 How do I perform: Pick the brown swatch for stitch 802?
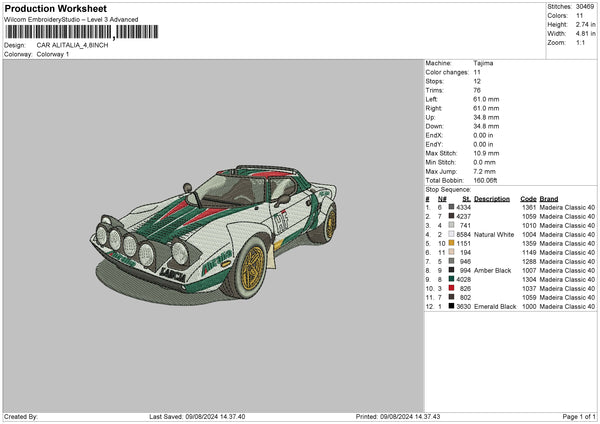[452, 297]
